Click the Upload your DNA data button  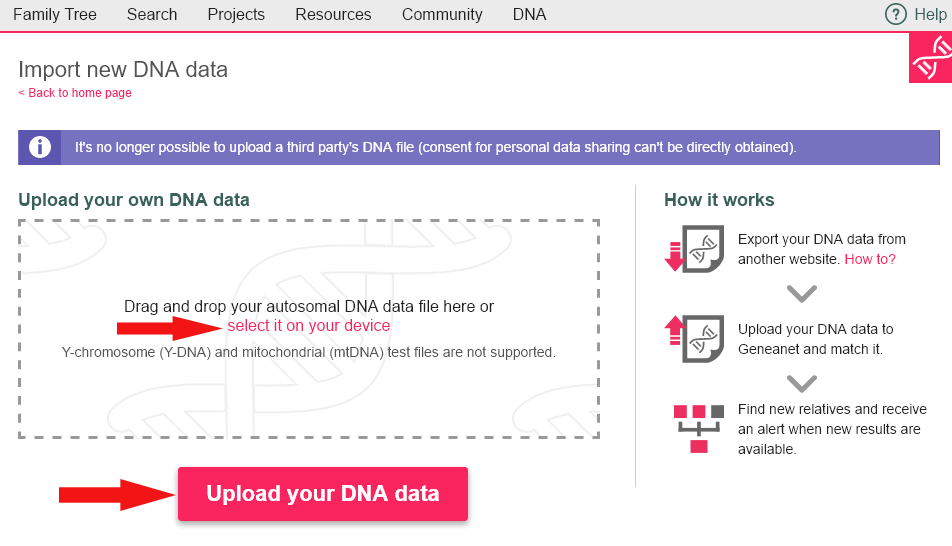click(323, 494)
